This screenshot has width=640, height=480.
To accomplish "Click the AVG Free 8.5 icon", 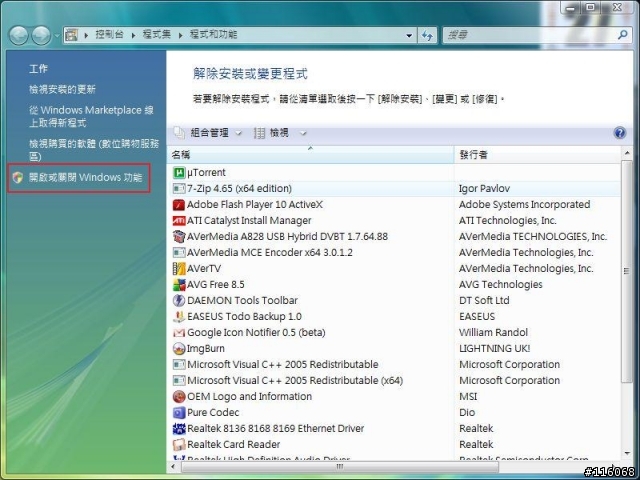I will [179, 284].
